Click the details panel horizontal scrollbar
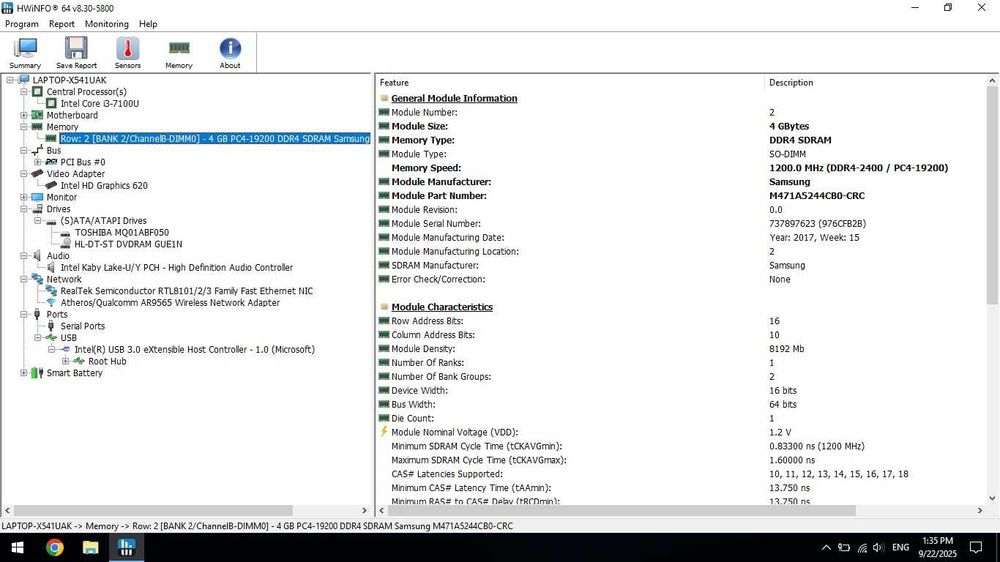This screenshot has width=1000, height=562. (x=621, y=511)
